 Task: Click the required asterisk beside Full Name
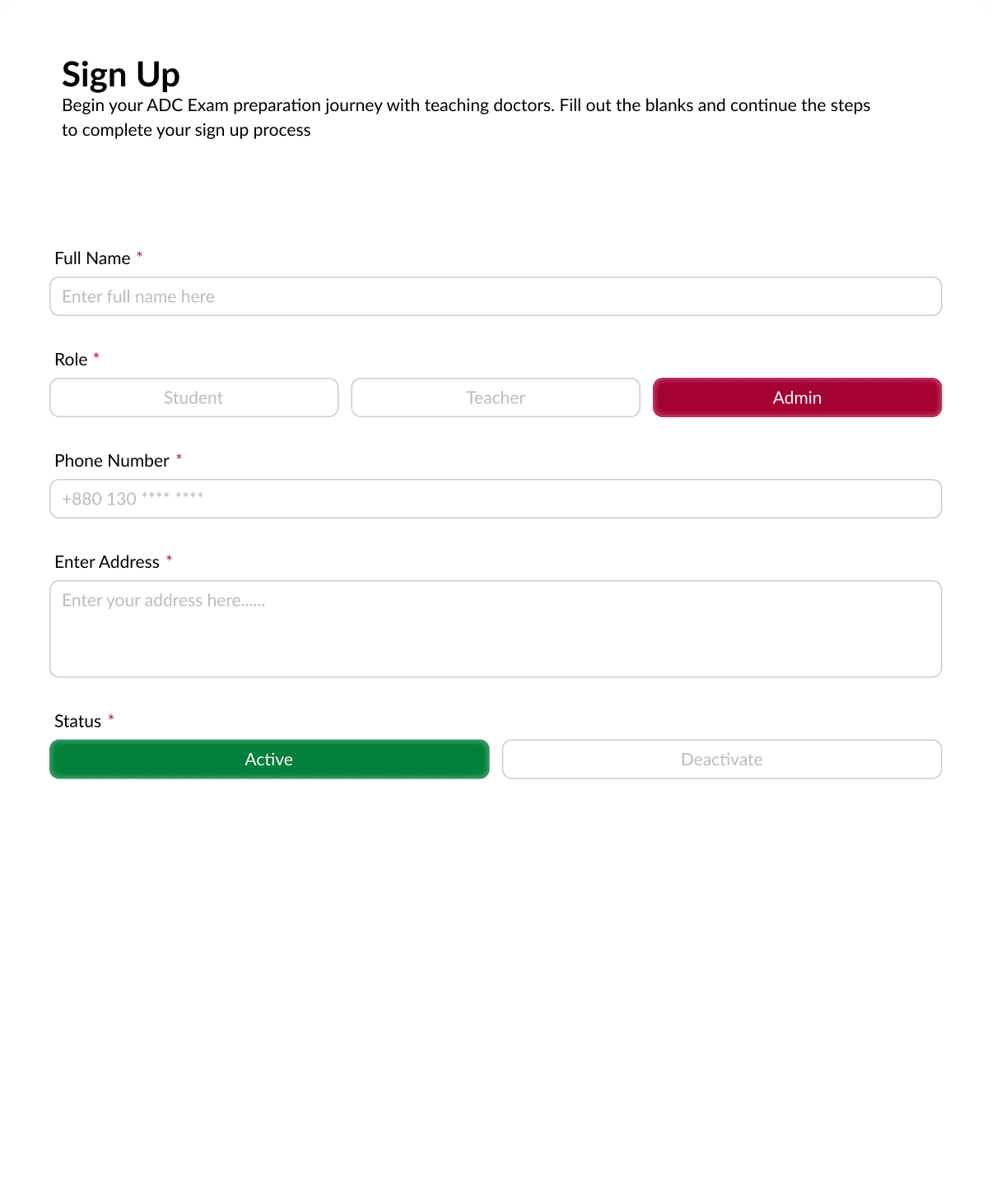[140, 255]
